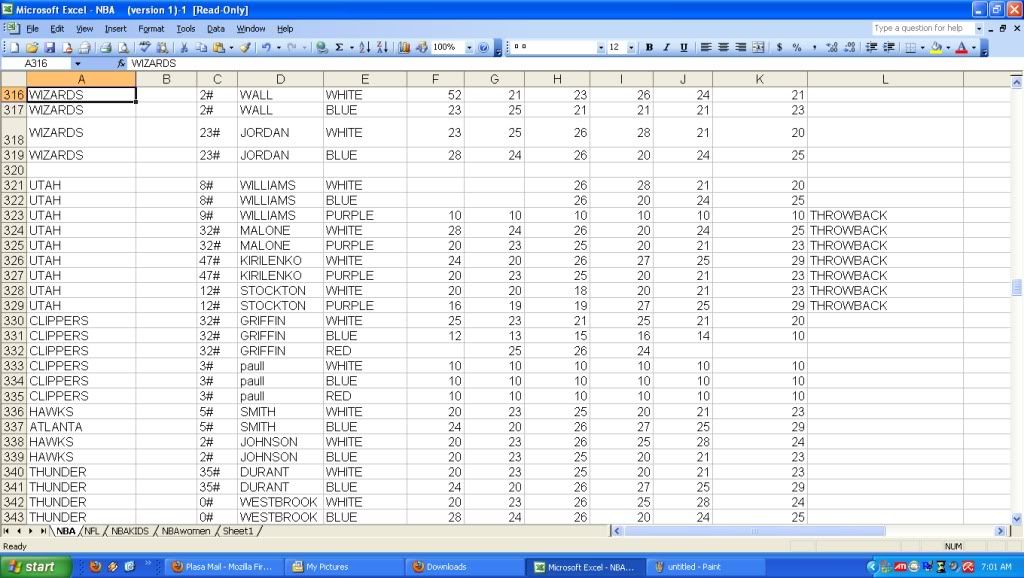1024x578 pixels.
Task: Click the Open folder icon in the toolbar
Action: (x=32, y=47)
